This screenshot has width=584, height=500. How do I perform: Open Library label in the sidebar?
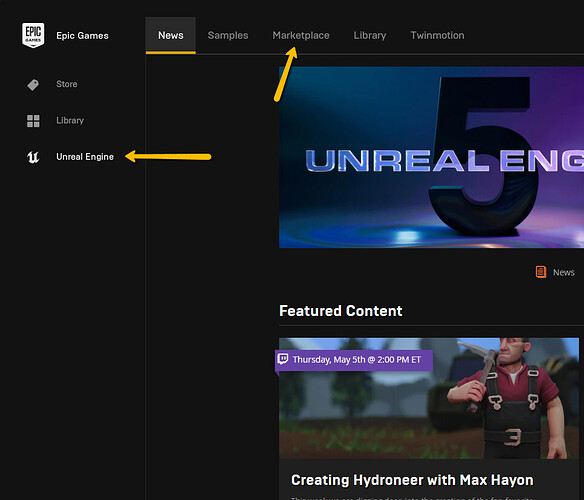[70, 120]
